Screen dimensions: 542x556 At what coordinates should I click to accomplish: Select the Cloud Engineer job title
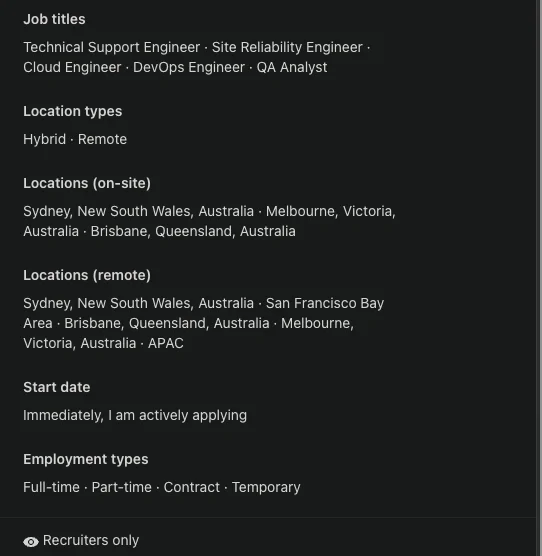[72, 67]
